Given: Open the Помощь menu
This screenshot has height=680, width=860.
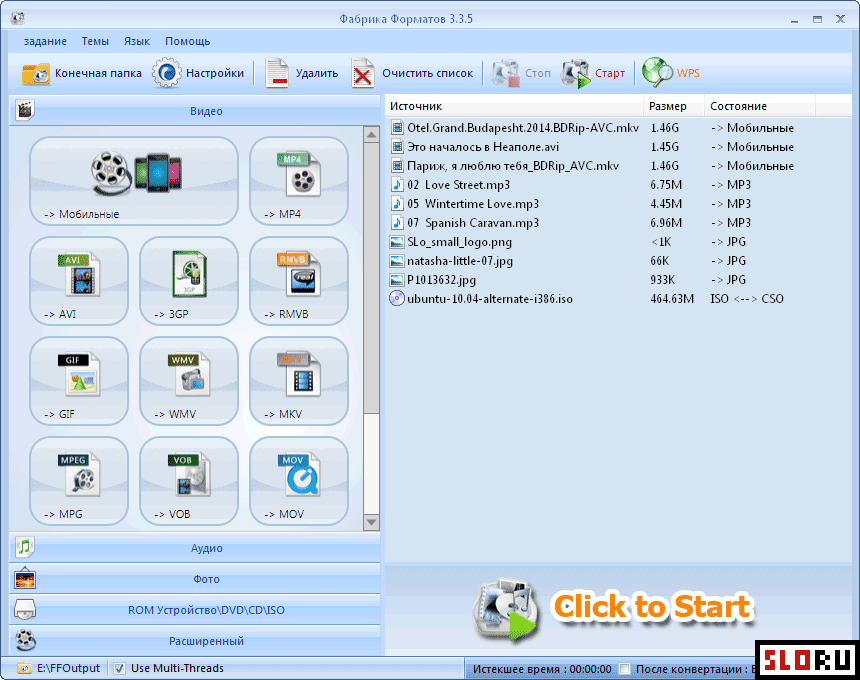Looking at the screenshot, I should tap(188, 41).
